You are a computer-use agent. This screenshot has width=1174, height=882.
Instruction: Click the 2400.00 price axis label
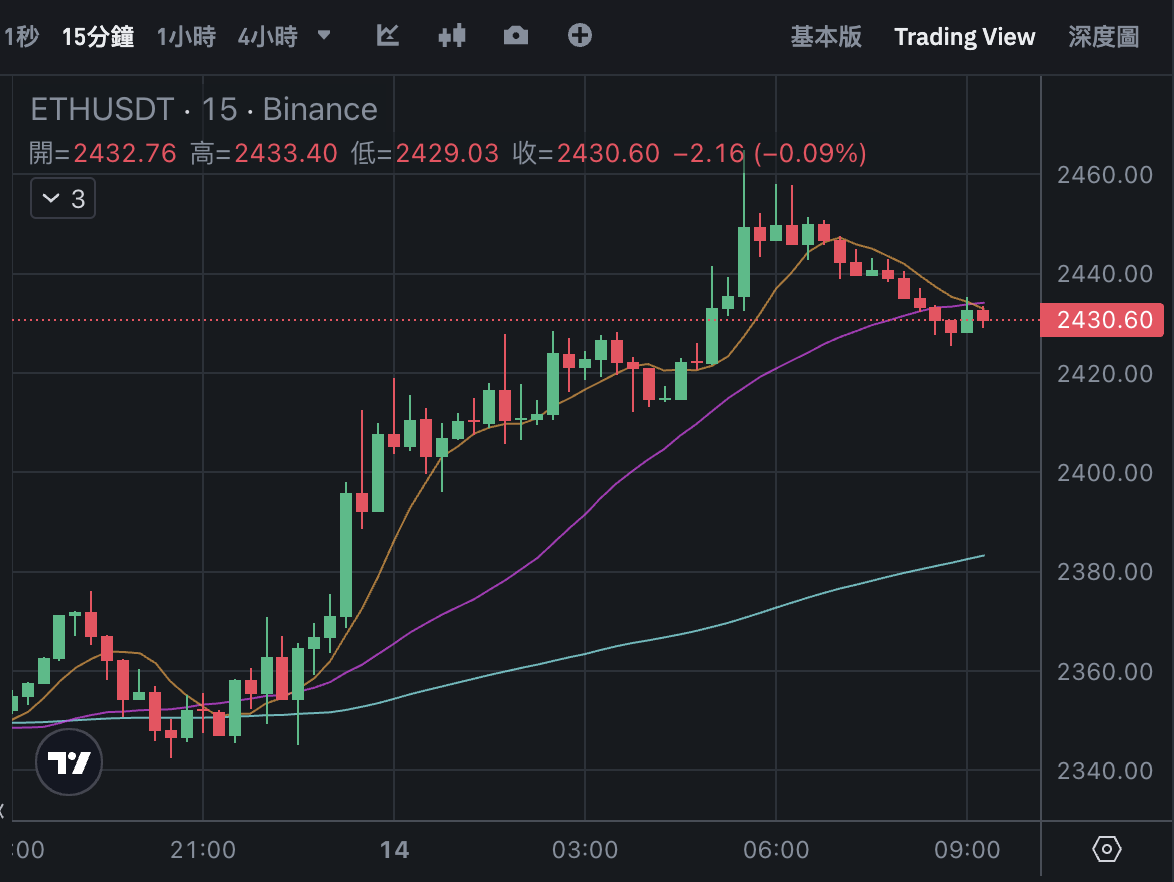(x=1104, y=472)
